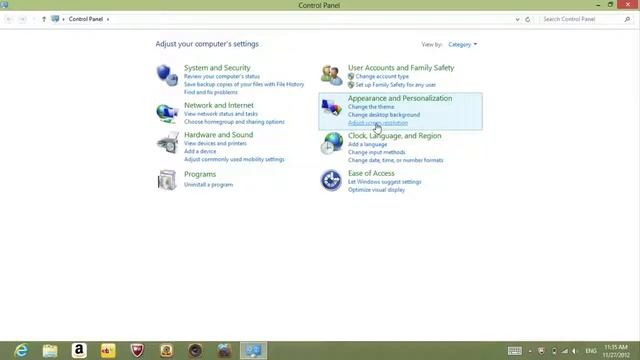This screenshot has height=360, width=640.
Task: Click Optimize visual display
Action: point(376,190)
